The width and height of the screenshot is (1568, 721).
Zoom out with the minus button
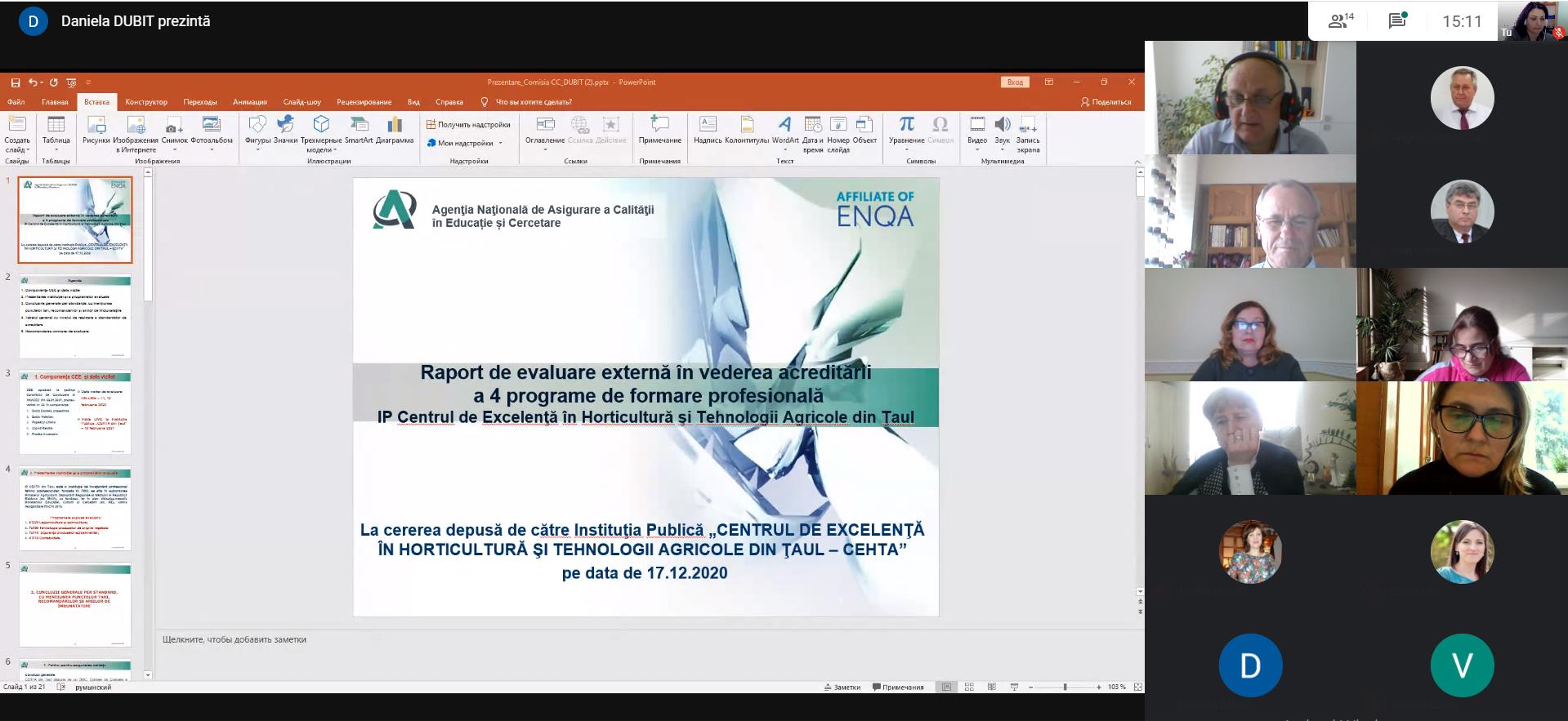coord(1031,688)
